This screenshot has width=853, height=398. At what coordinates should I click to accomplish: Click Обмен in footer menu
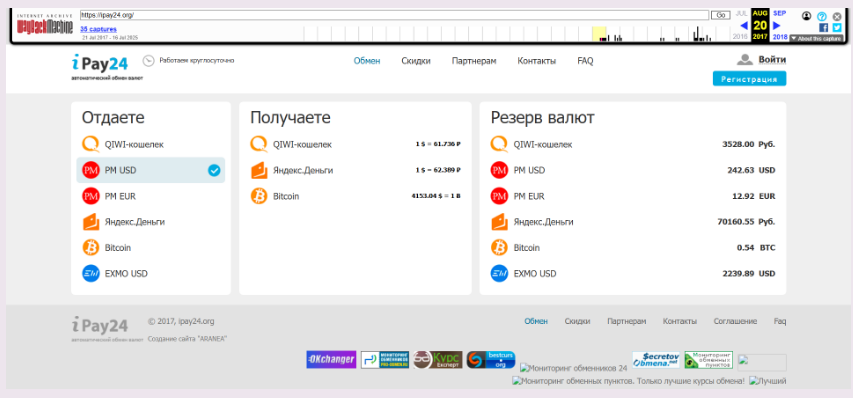pos(536,321)
